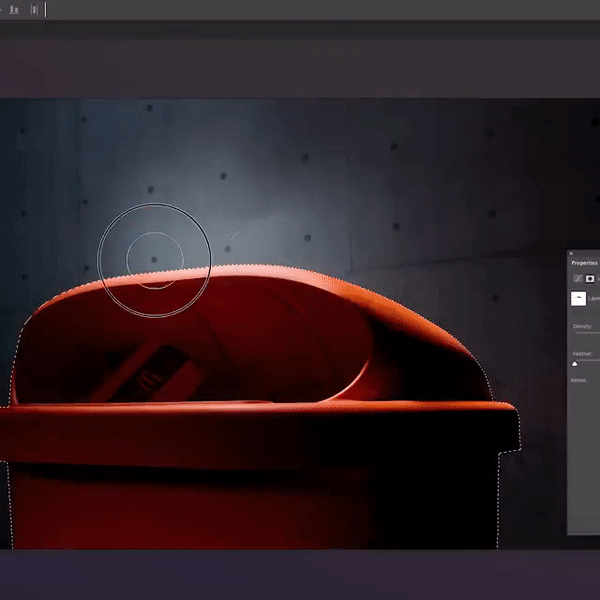The image size is (600, 600).
Task: Select the Properties panel tab
Action: tap(584, 263)
